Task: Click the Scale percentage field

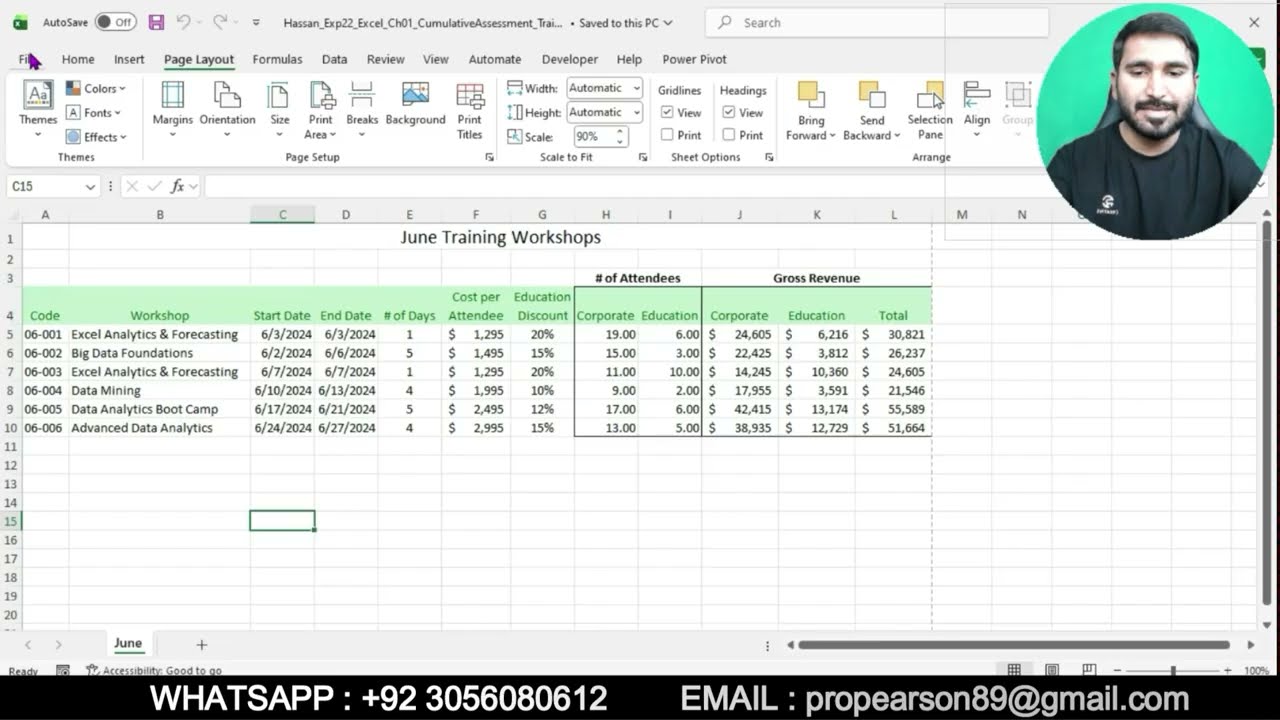Action: pos(594,136)
